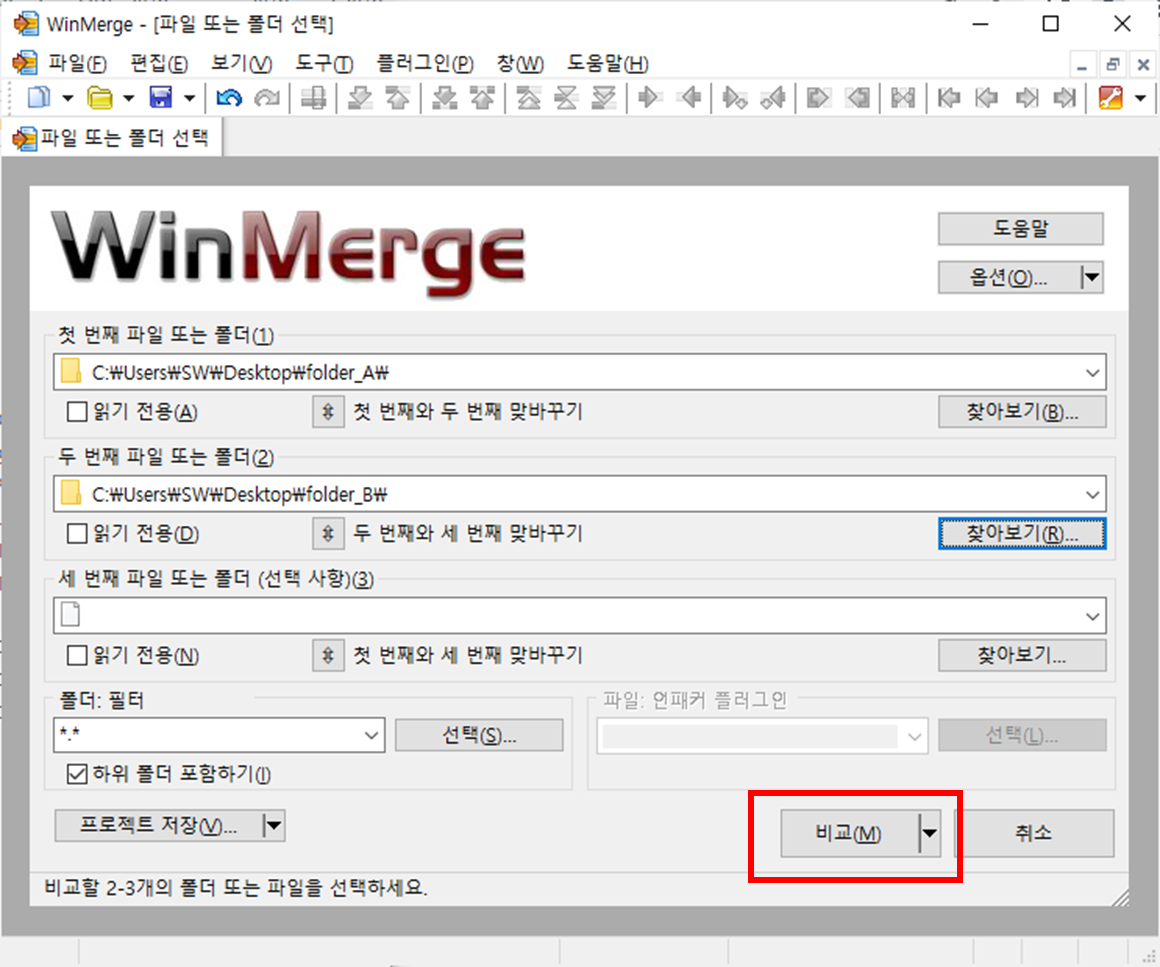The height and width of the screenshot is (967, 1160).
Task: Click the Copy left and advance icon
Action: (x=773, y=98)
